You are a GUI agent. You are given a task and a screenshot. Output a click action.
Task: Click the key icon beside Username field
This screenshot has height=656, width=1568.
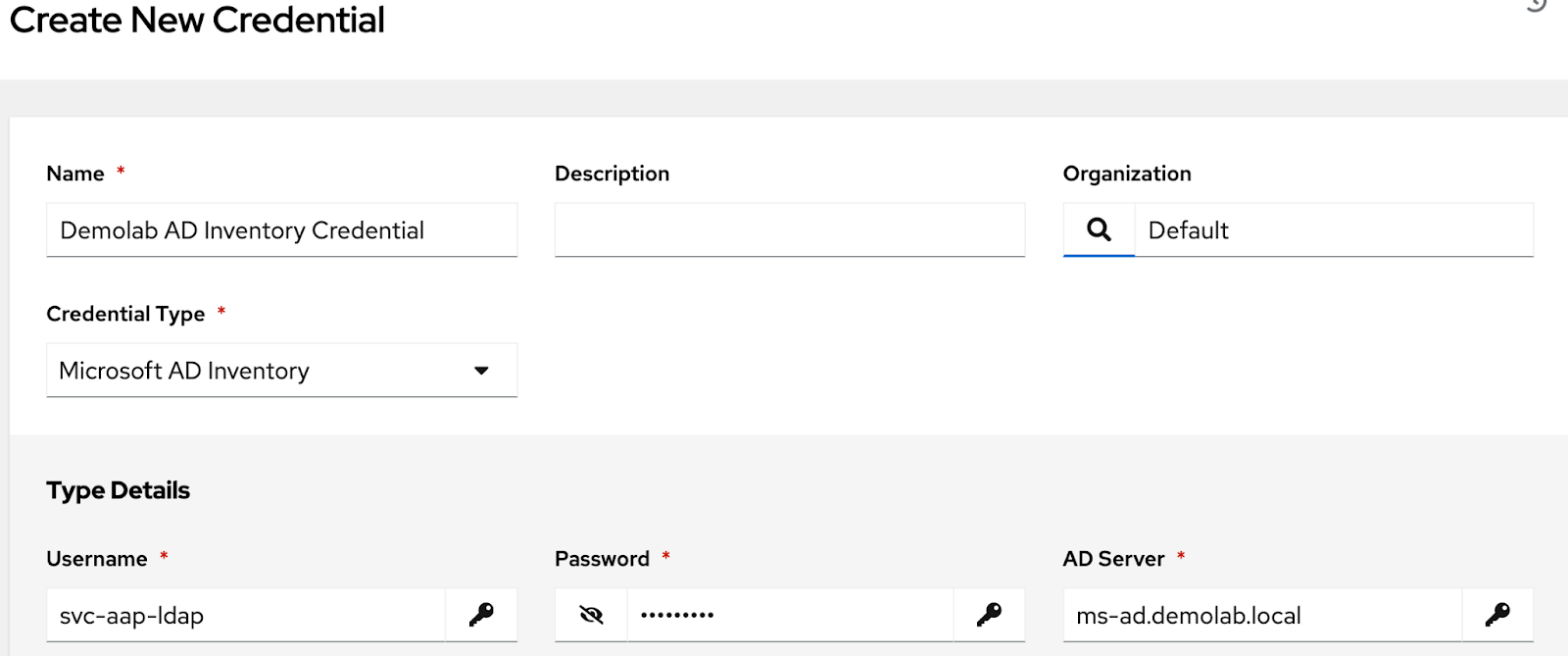[x=481, y=615]
